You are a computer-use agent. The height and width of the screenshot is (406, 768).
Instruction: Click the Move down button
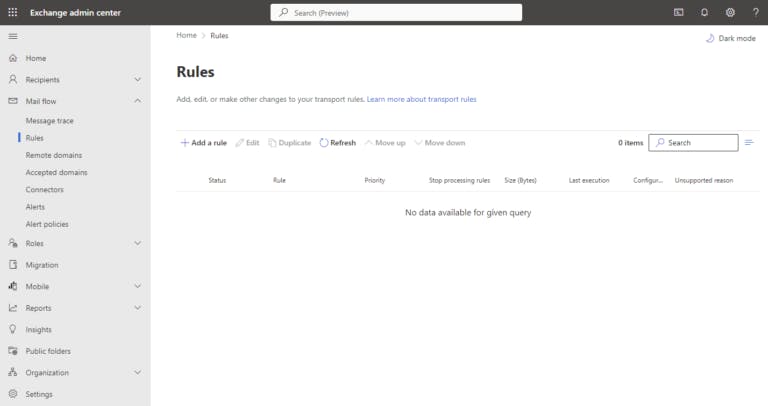[440, 143]
